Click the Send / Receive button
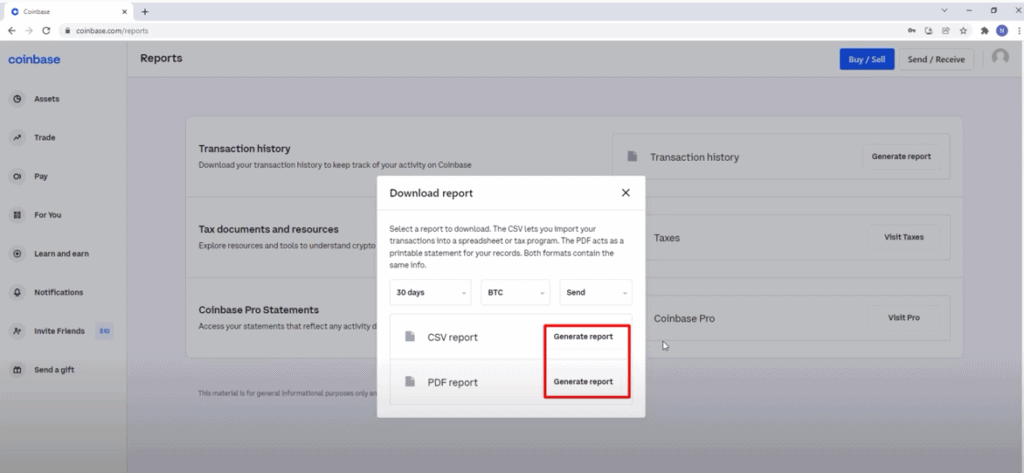The width and height of the screenshot is (1024, 473). pyautogui.click(x=936, y=60)
